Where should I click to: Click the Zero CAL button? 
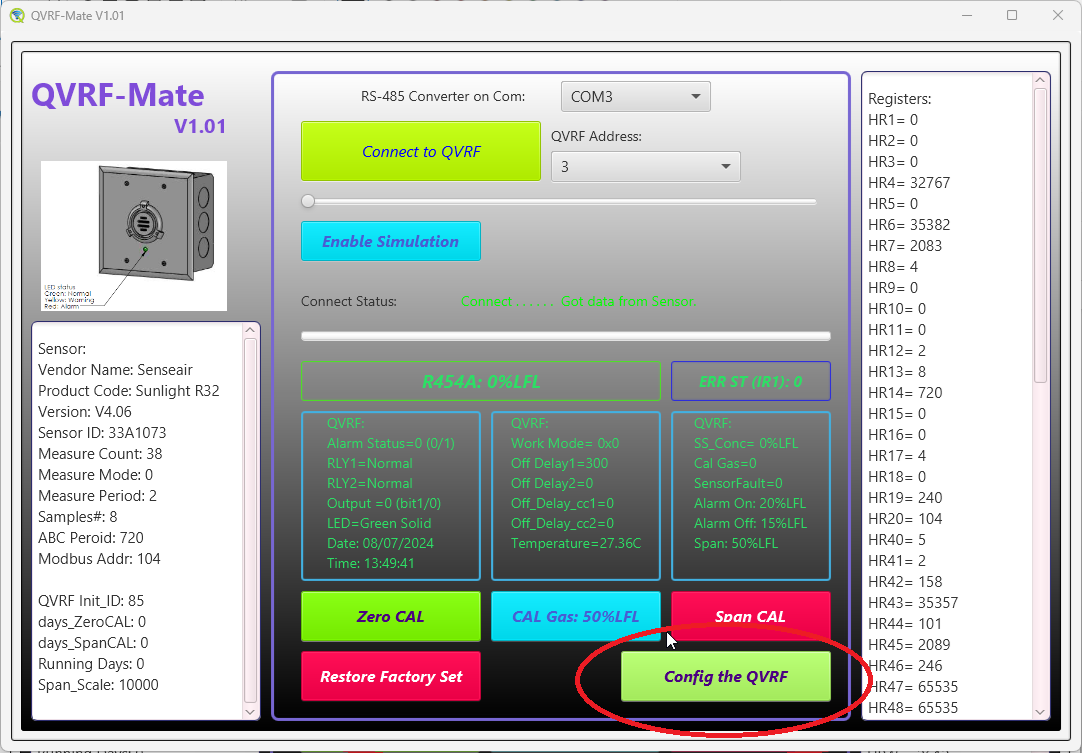click(x=391, y=616)
